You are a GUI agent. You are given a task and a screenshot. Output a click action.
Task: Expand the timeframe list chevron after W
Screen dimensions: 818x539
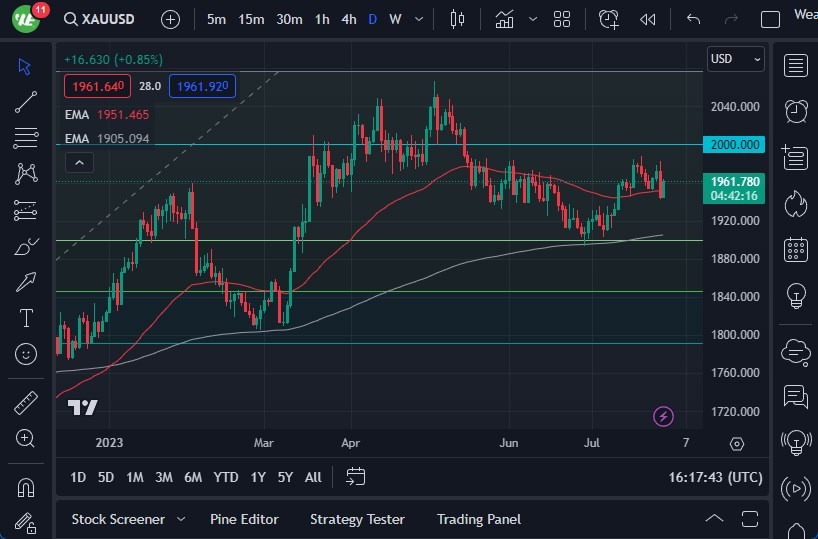tap(420, 19)
